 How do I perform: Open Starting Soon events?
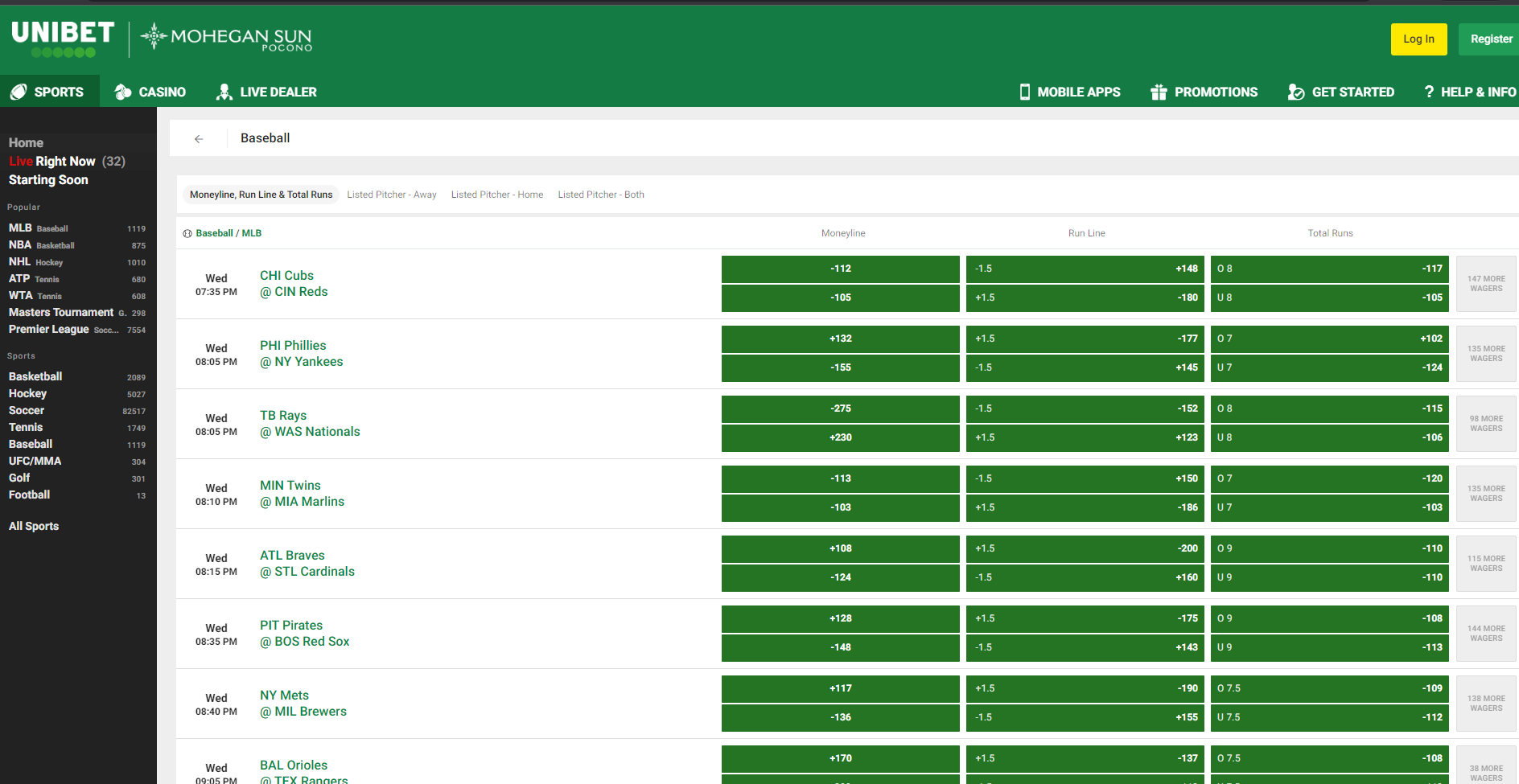[48, 180]
